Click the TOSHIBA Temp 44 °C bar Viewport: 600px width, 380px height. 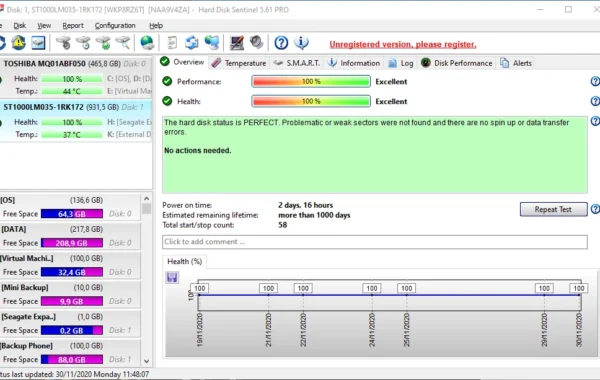(x=72, y=91)
